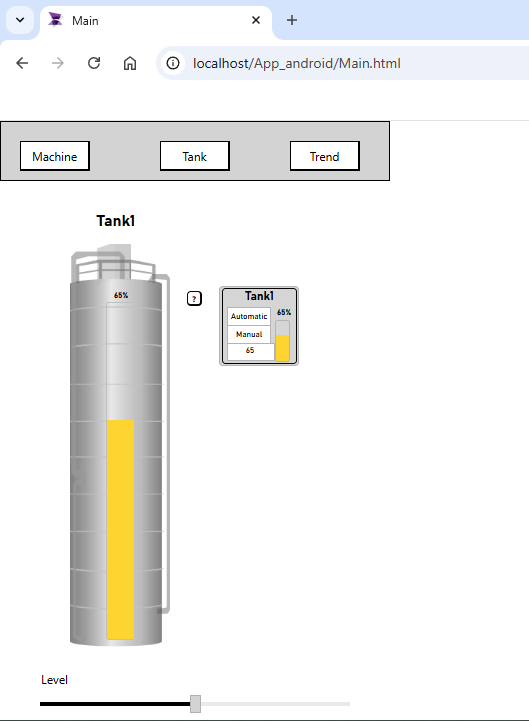The image size is (529, 721).
Task: Open the Tank page
Action: coord(195,156)
